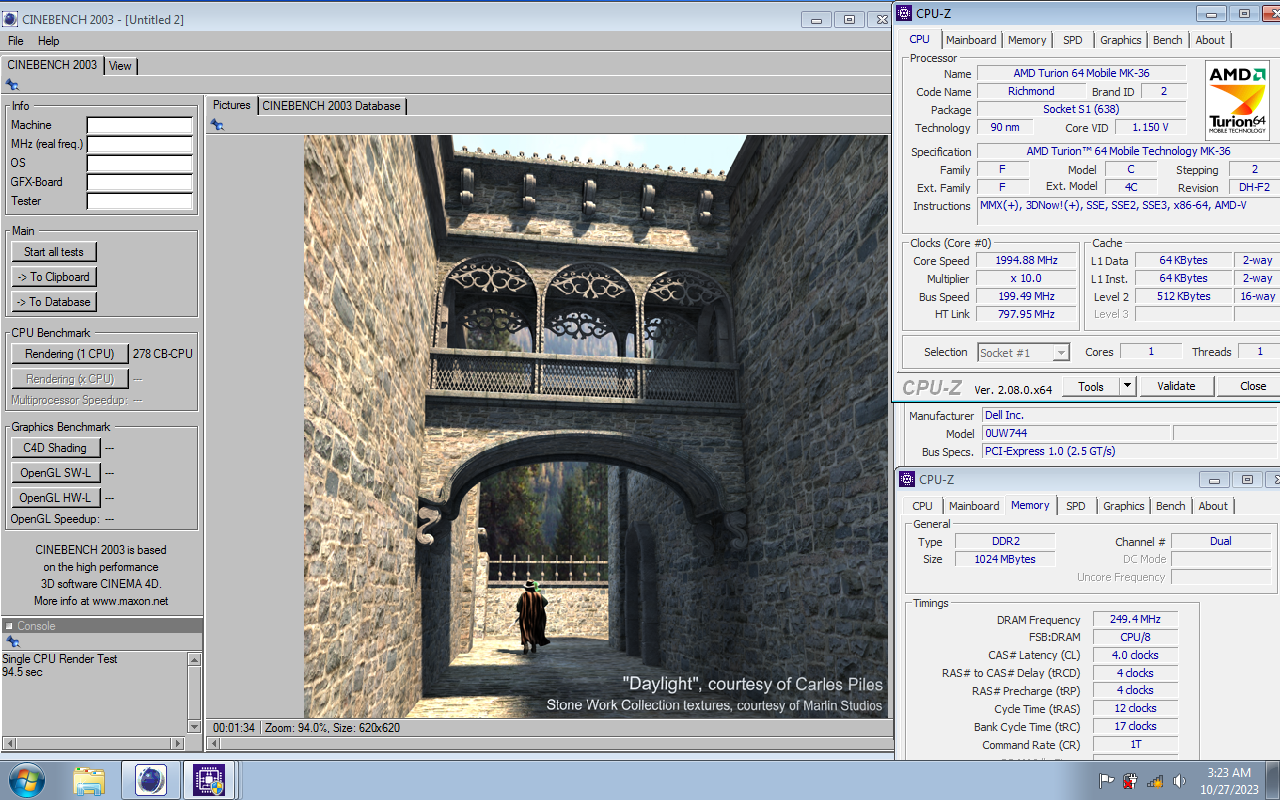Open Mainboard tab in the upper CPU-Z window

pos(971,40)
